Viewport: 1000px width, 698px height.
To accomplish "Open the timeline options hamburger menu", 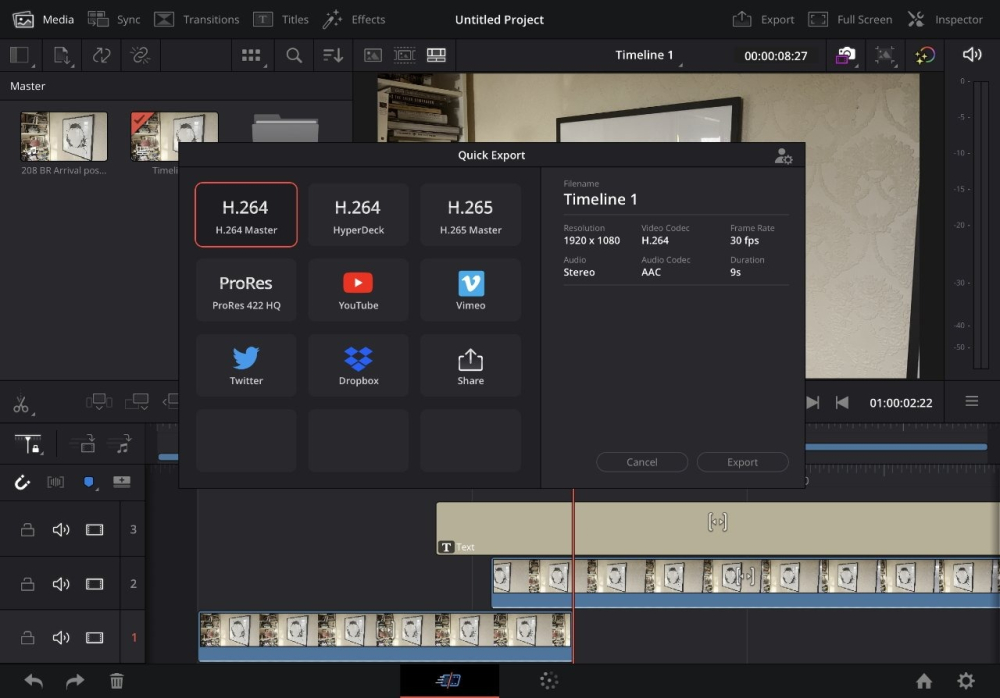I will click(x=971, y=402).
